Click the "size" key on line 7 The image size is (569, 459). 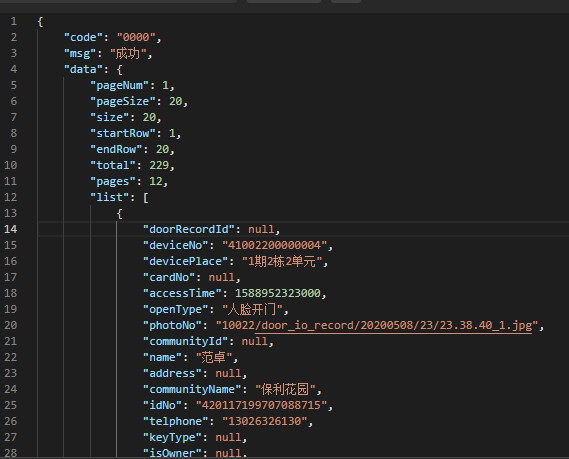point(110,117)
